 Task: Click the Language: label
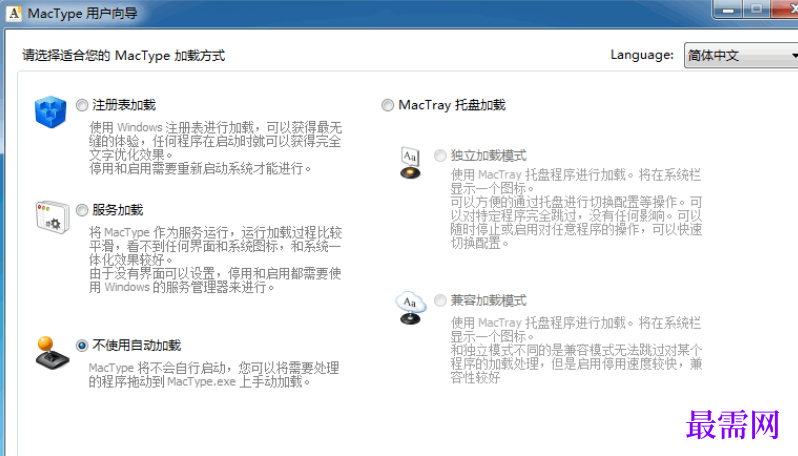click(x=642, y=55)
